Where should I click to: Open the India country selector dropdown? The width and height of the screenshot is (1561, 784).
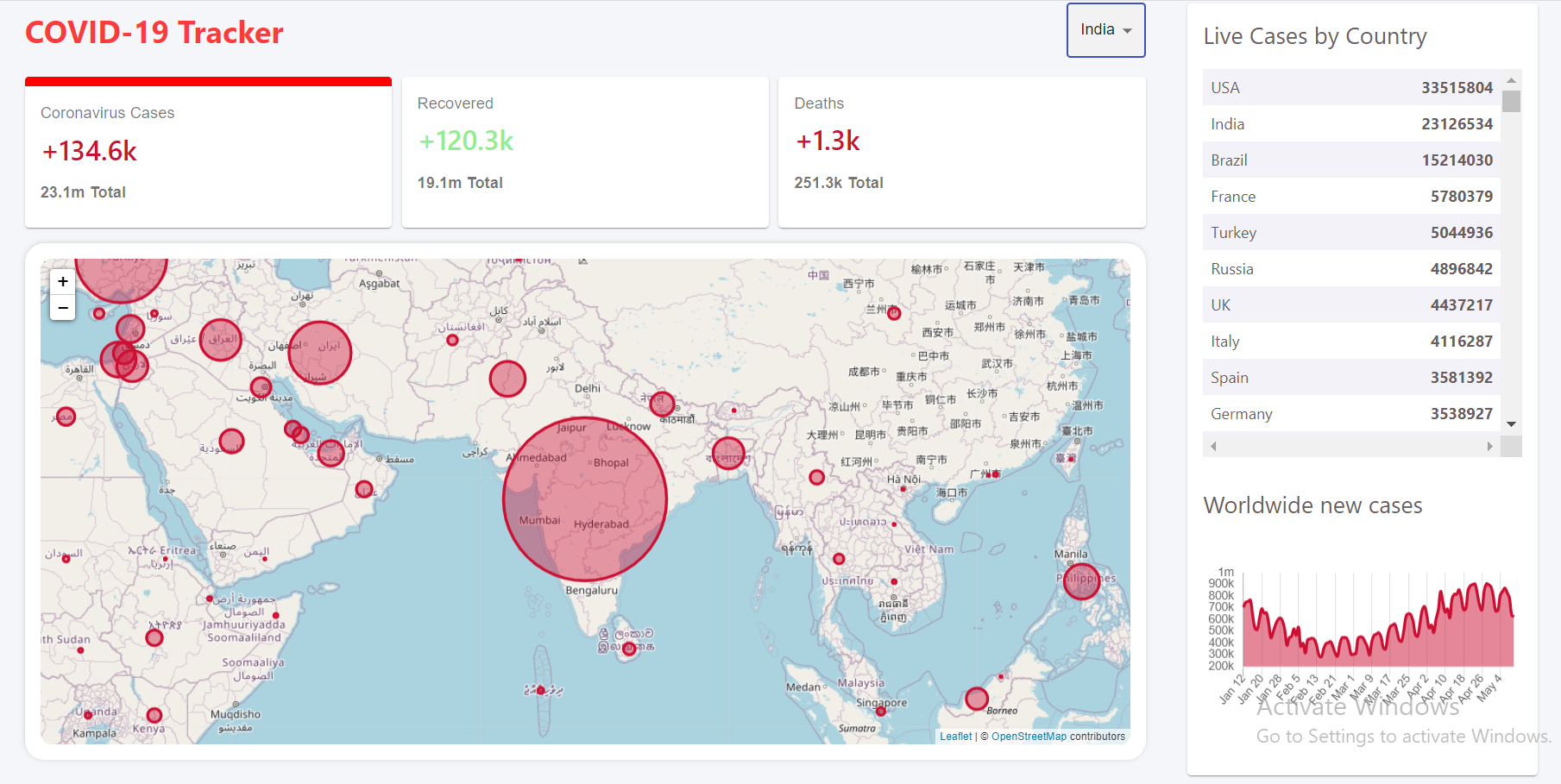coord(1105,29)
